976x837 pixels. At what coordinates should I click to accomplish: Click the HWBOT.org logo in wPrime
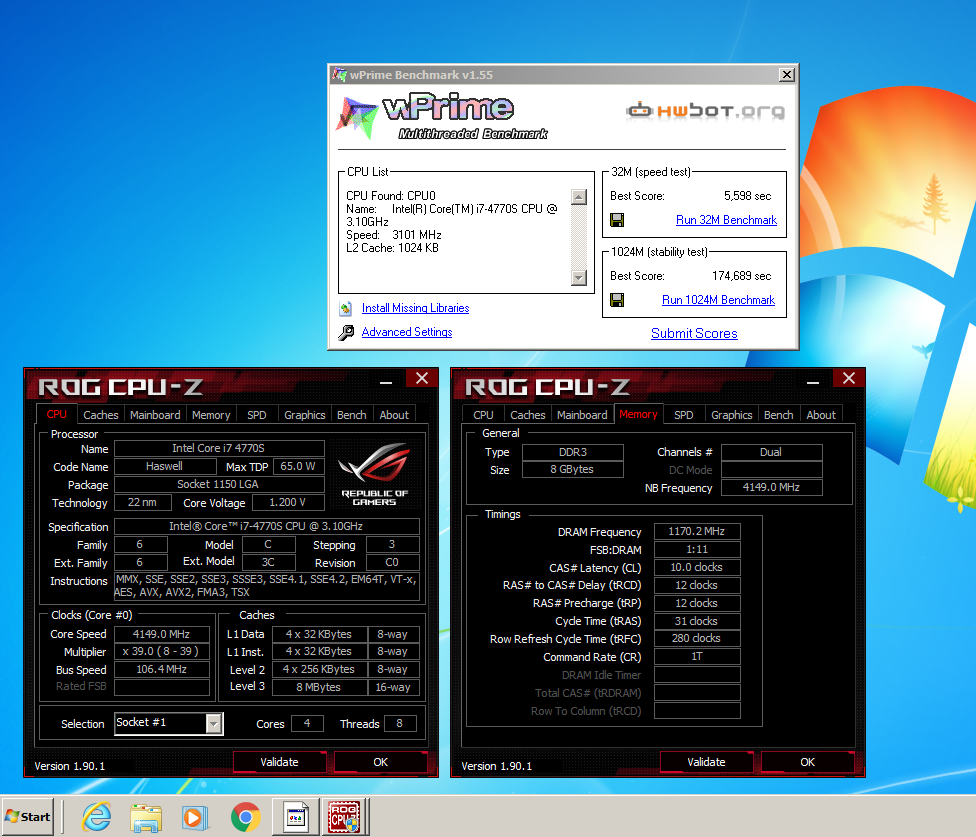[x=705, y=111]
